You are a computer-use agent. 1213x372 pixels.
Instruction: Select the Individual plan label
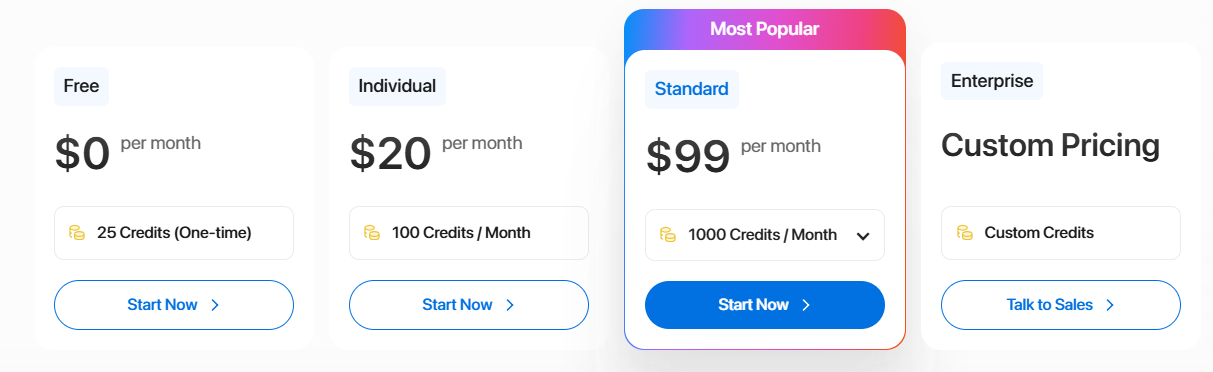pos(398,86)
